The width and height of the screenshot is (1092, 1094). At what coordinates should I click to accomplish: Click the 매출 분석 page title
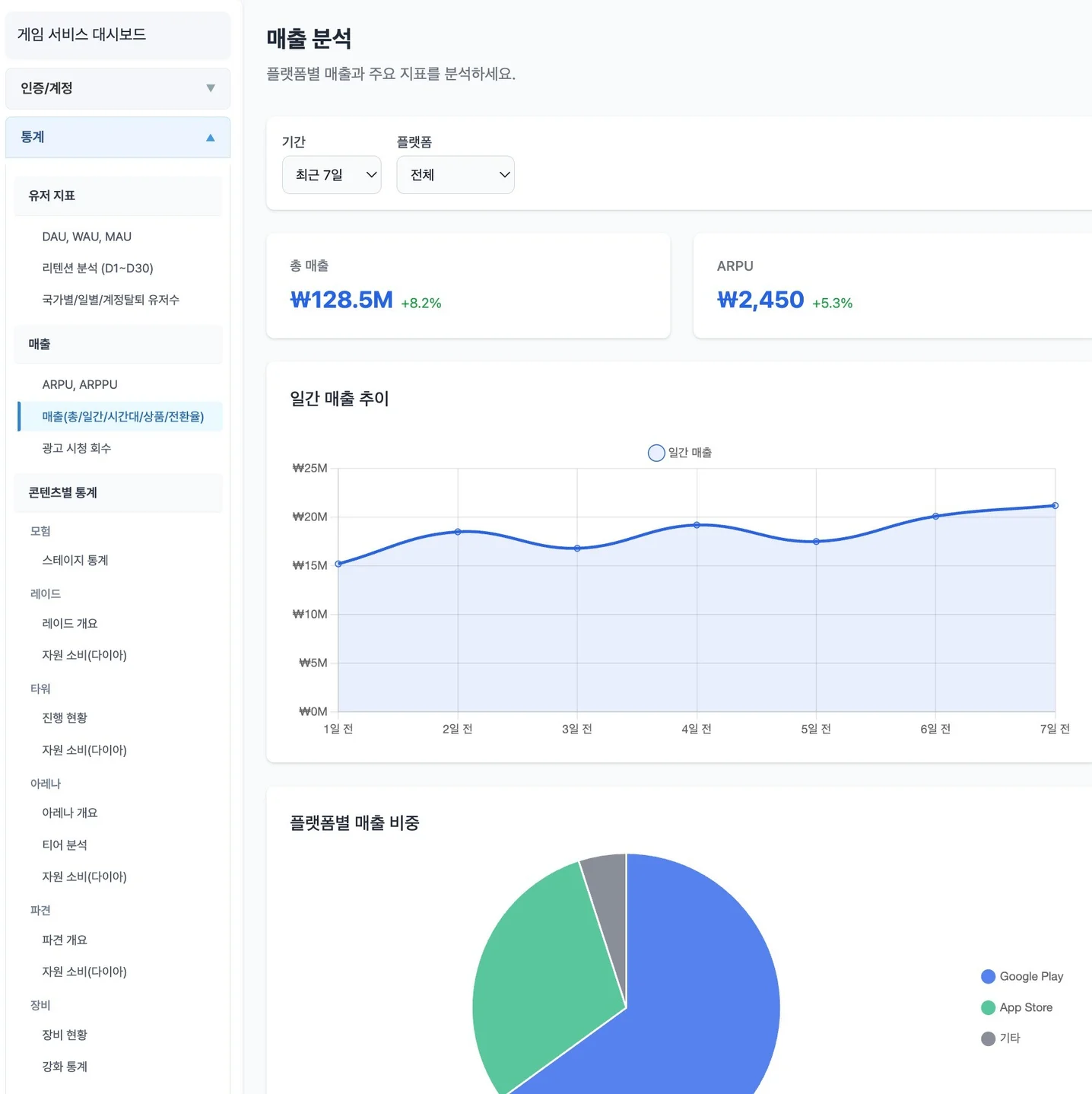(x=309, y=39)
